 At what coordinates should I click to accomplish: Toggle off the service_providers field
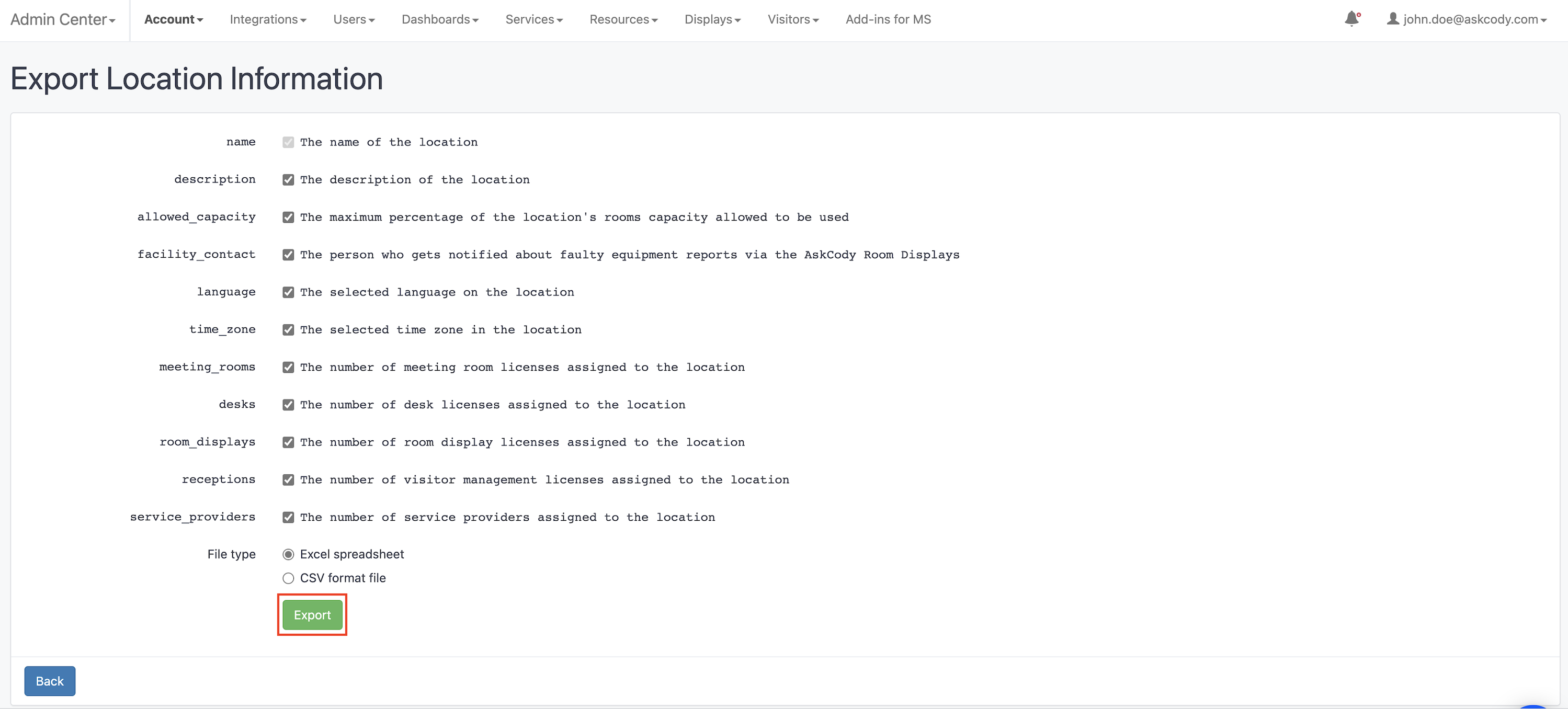[288, 517]
